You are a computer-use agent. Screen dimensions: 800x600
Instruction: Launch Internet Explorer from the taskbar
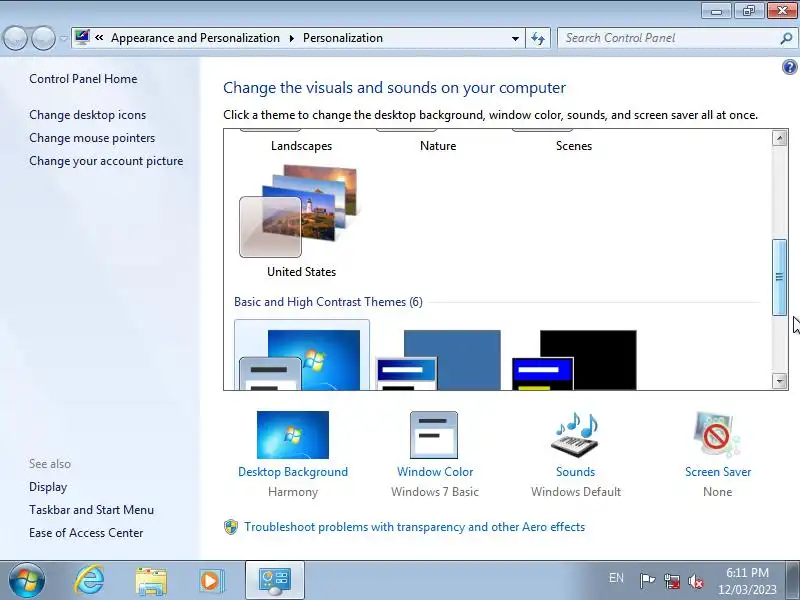(89, 580)
